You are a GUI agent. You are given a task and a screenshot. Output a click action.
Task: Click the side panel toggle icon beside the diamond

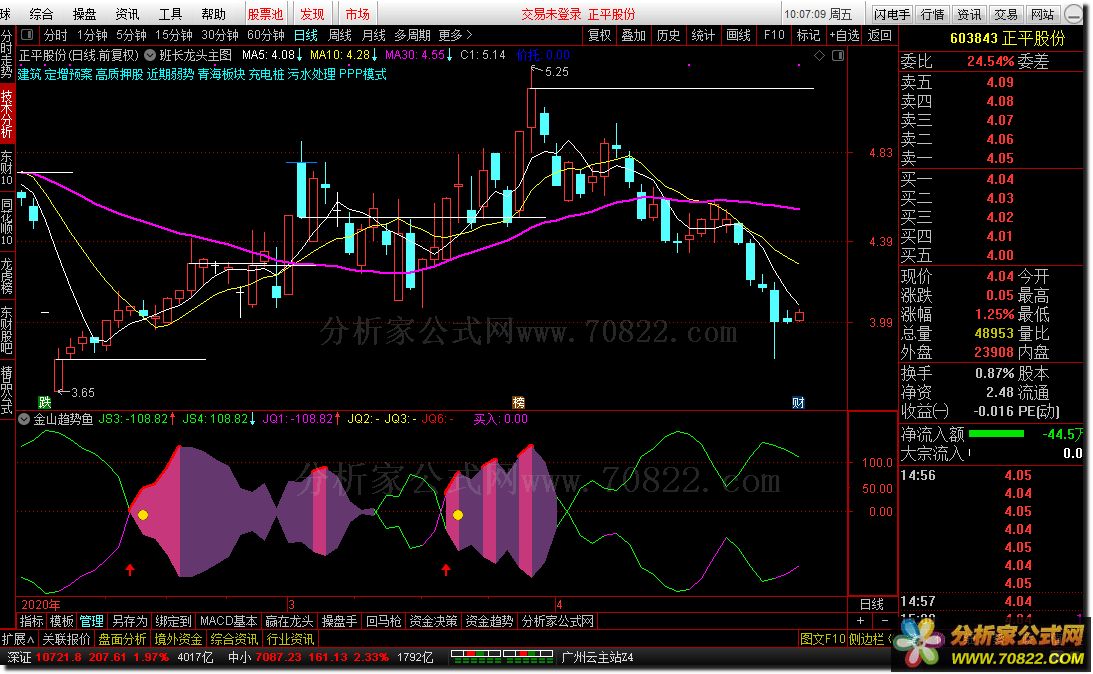click(x=838, y=55)
